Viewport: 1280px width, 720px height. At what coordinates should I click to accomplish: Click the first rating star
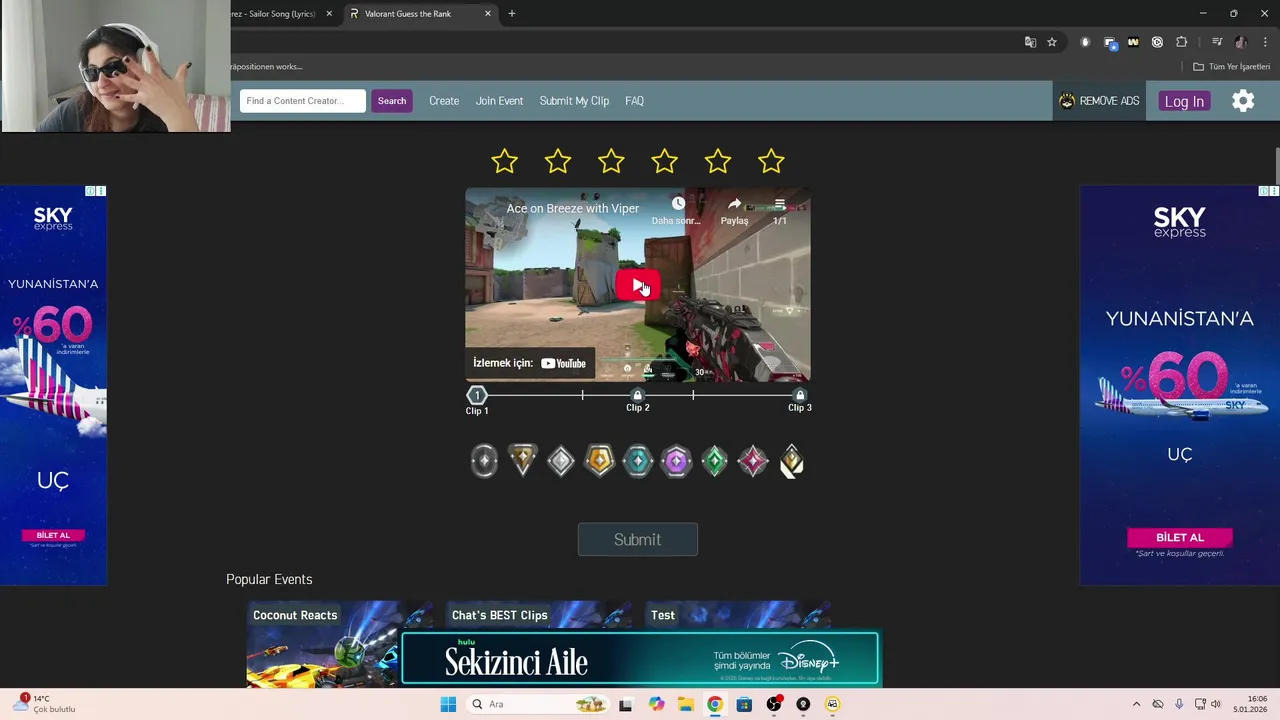point(504,161)
